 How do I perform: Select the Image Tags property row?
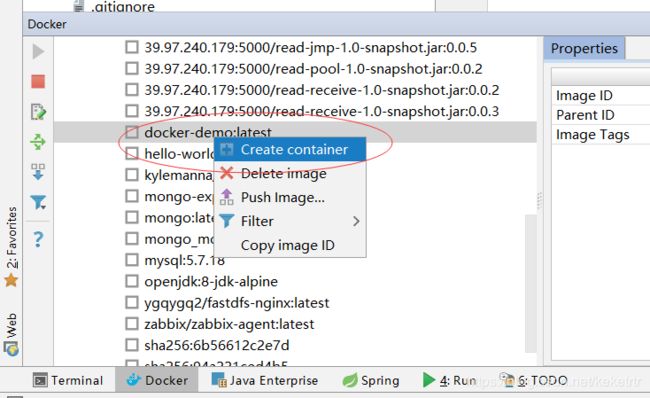point(601,134)
